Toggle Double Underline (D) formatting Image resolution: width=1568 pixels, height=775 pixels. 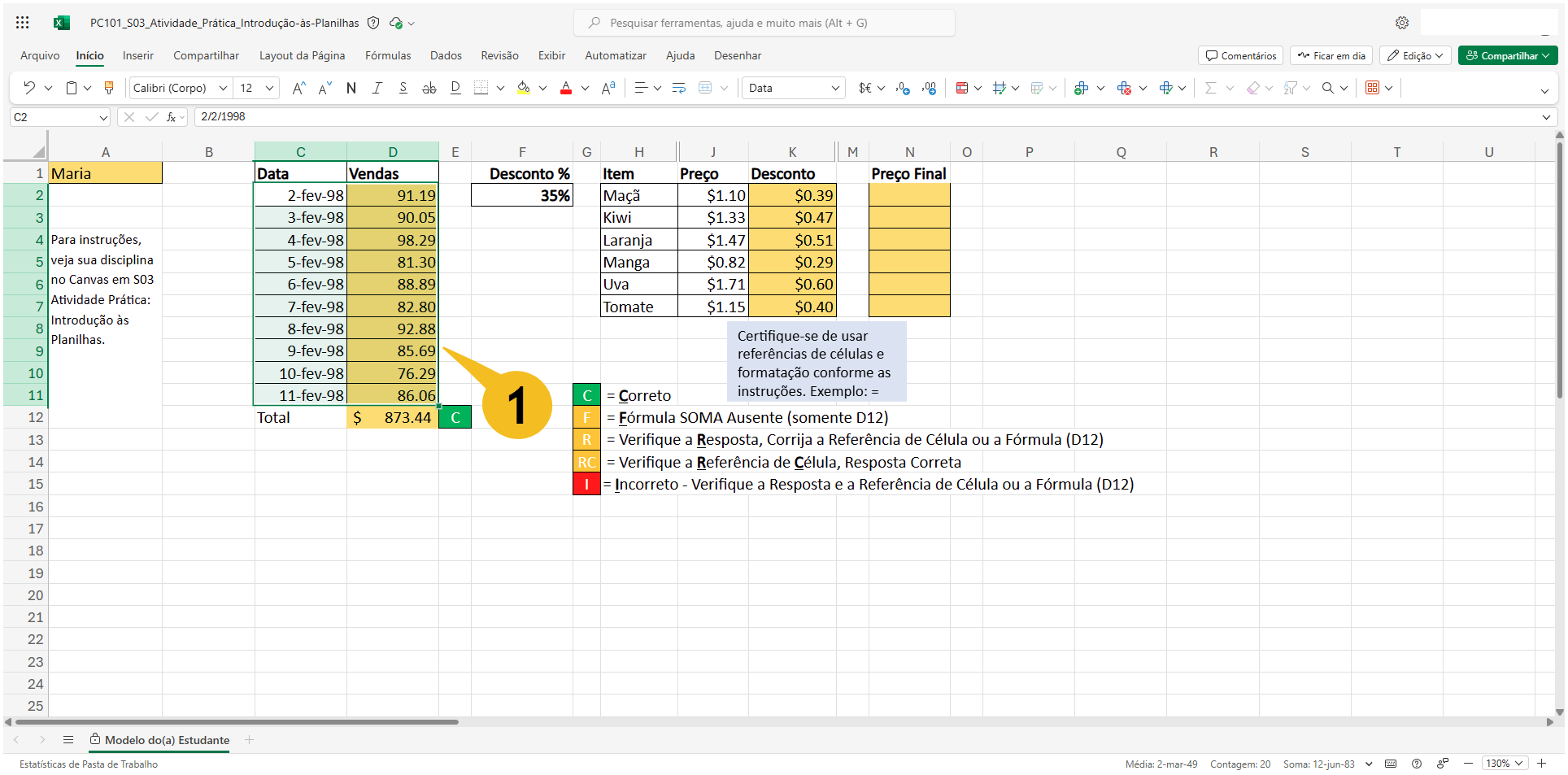tap(455, 88)
